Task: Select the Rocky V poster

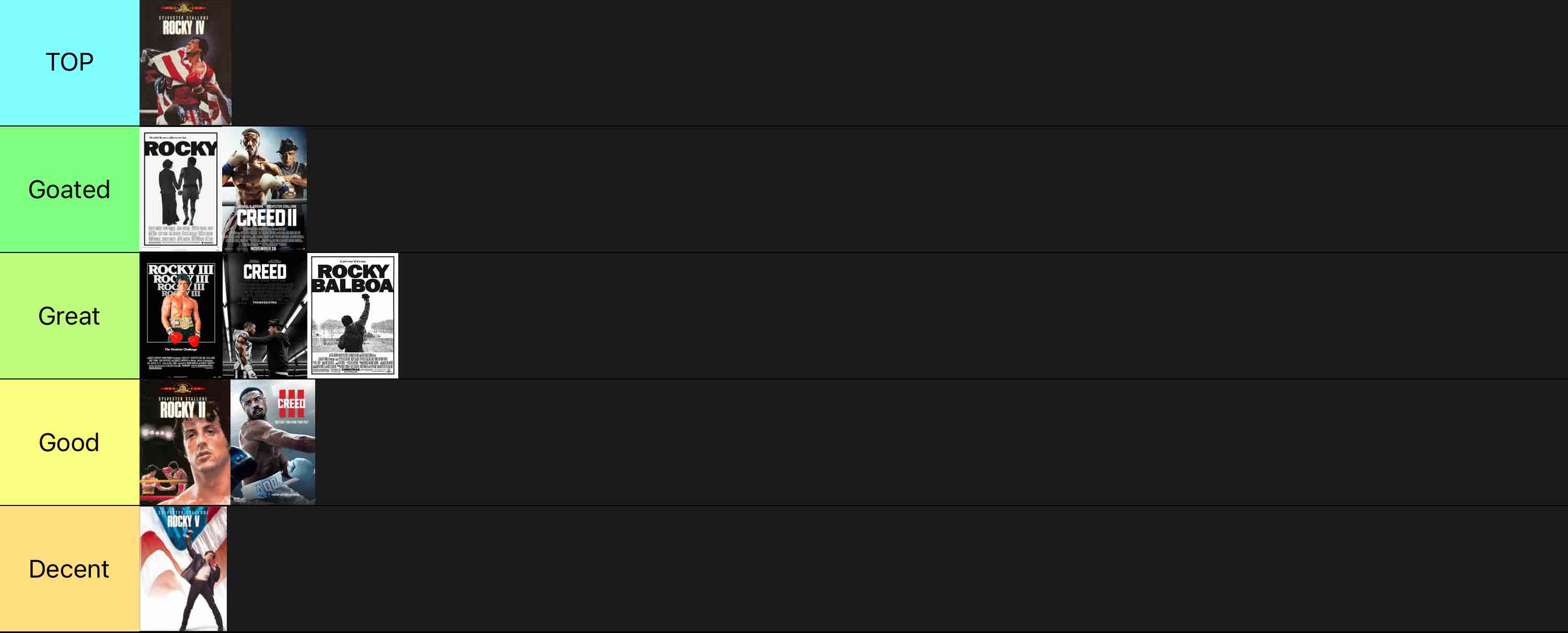Action: click(183, 569)
